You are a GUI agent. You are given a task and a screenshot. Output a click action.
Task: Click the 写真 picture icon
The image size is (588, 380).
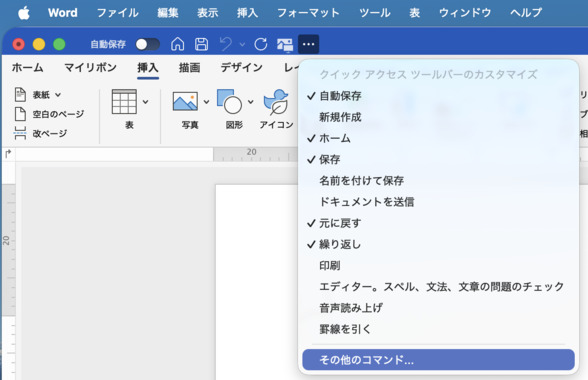point(185,101)
